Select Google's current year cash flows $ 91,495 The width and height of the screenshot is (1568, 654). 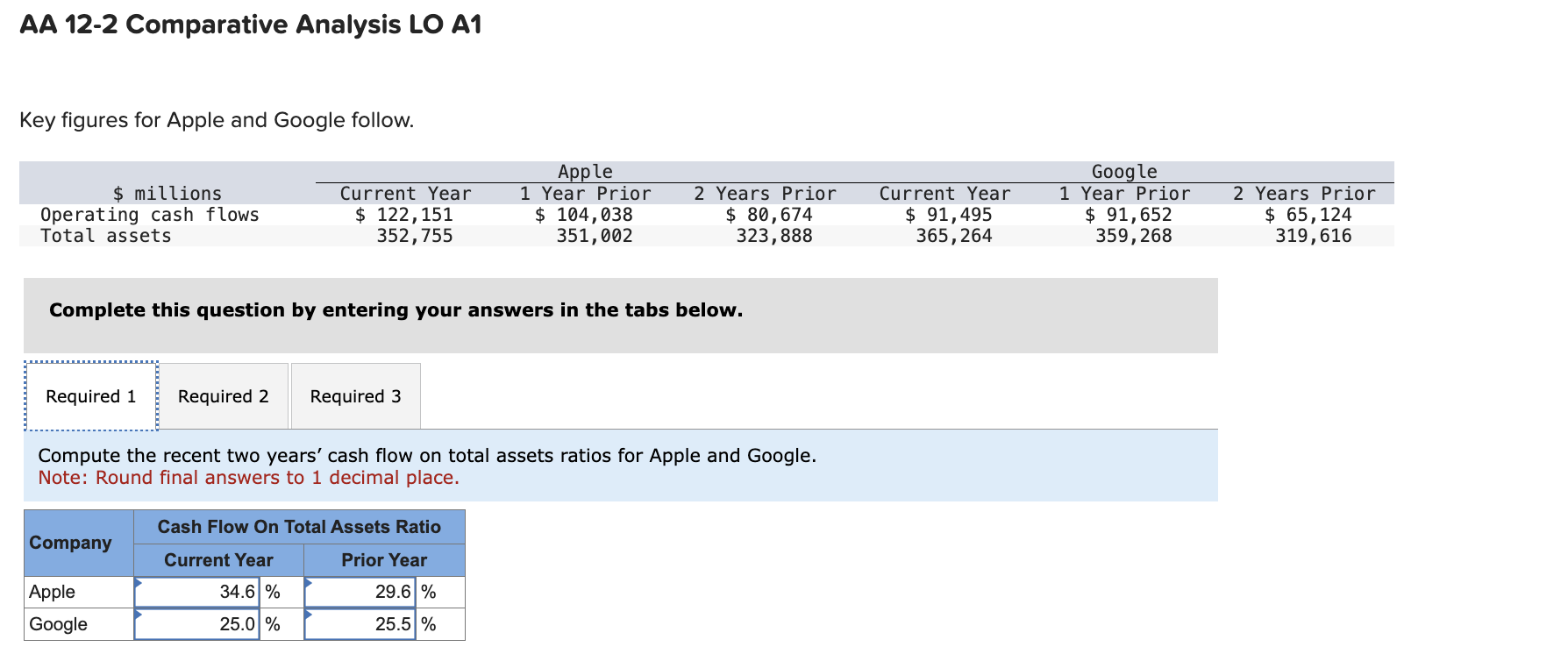click(949, 215)
